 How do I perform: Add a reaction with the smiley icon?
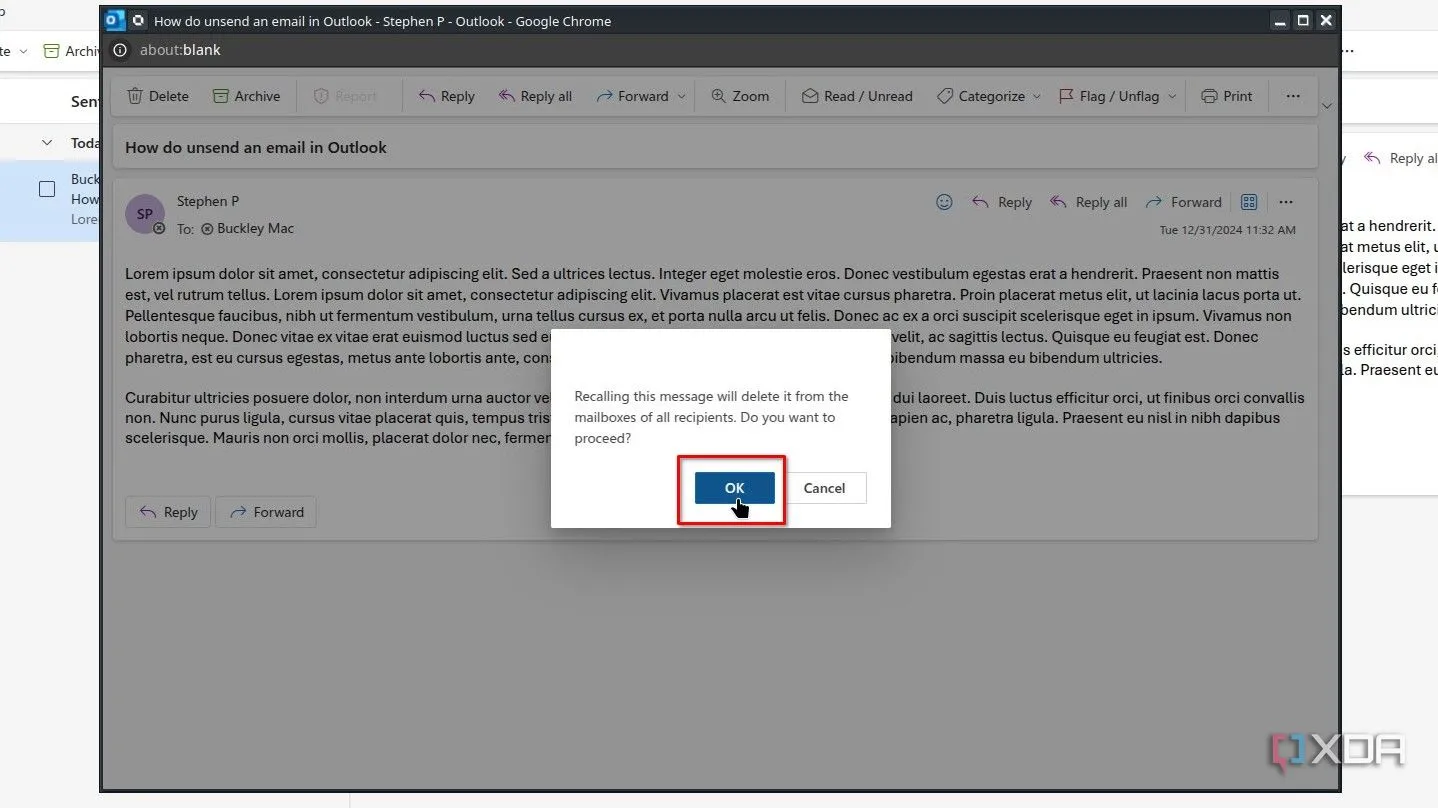tap(944, 202)
